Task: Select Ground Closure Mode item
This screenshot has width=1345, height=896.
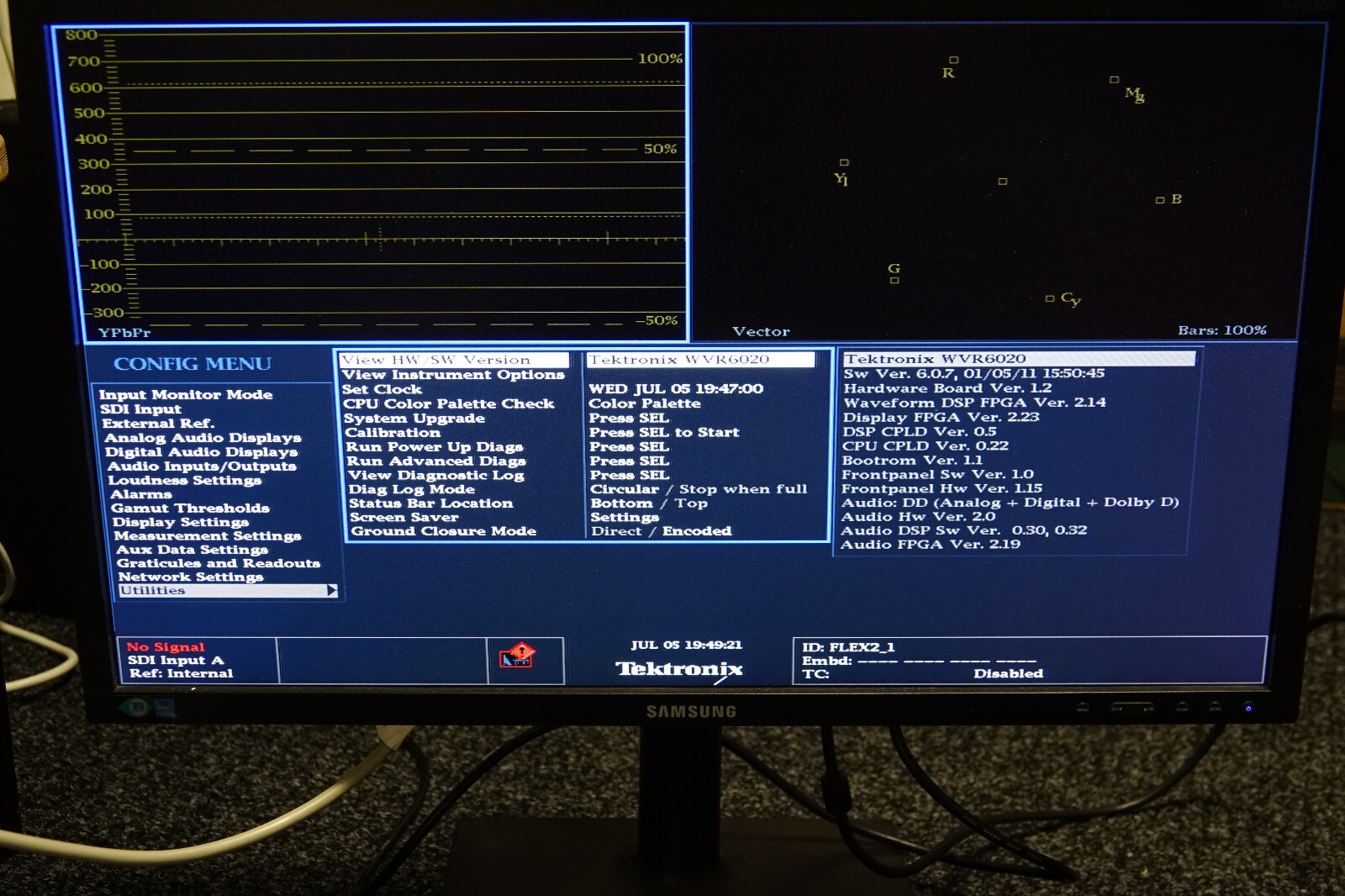Action: pyautogui.click(x=444, y=531)
